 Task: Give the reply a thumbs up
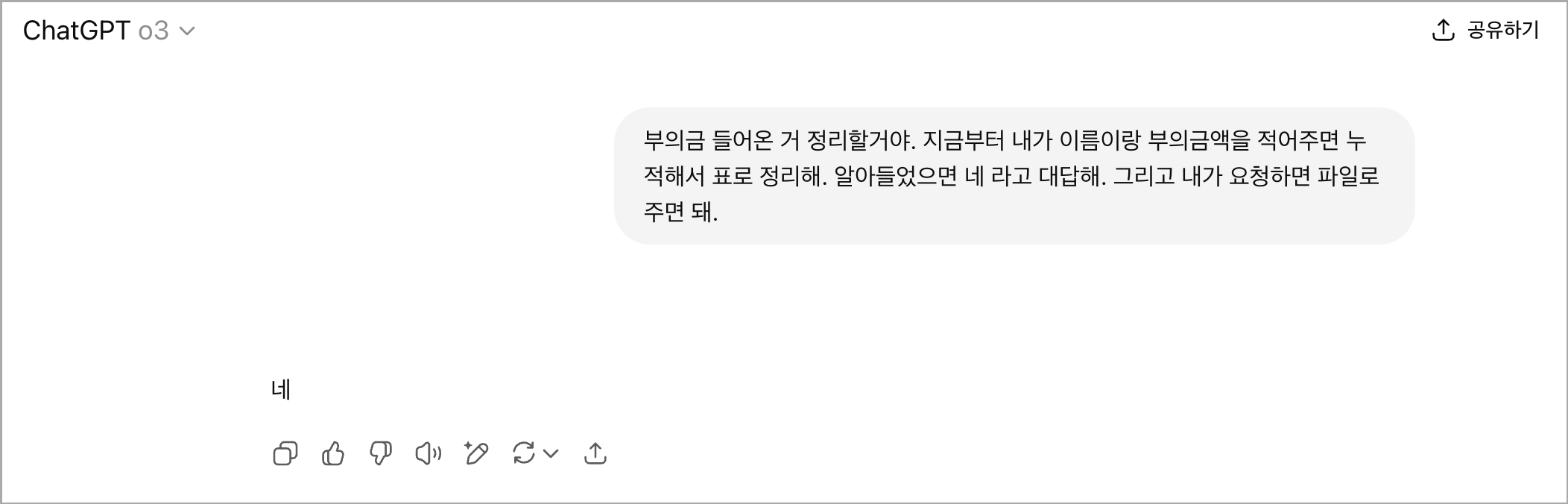(333, 453)
